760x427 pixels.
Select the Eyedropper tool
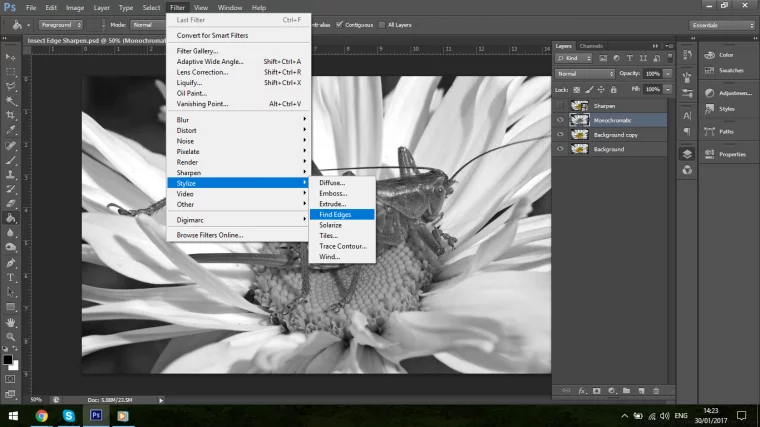(x=10, y=130)
